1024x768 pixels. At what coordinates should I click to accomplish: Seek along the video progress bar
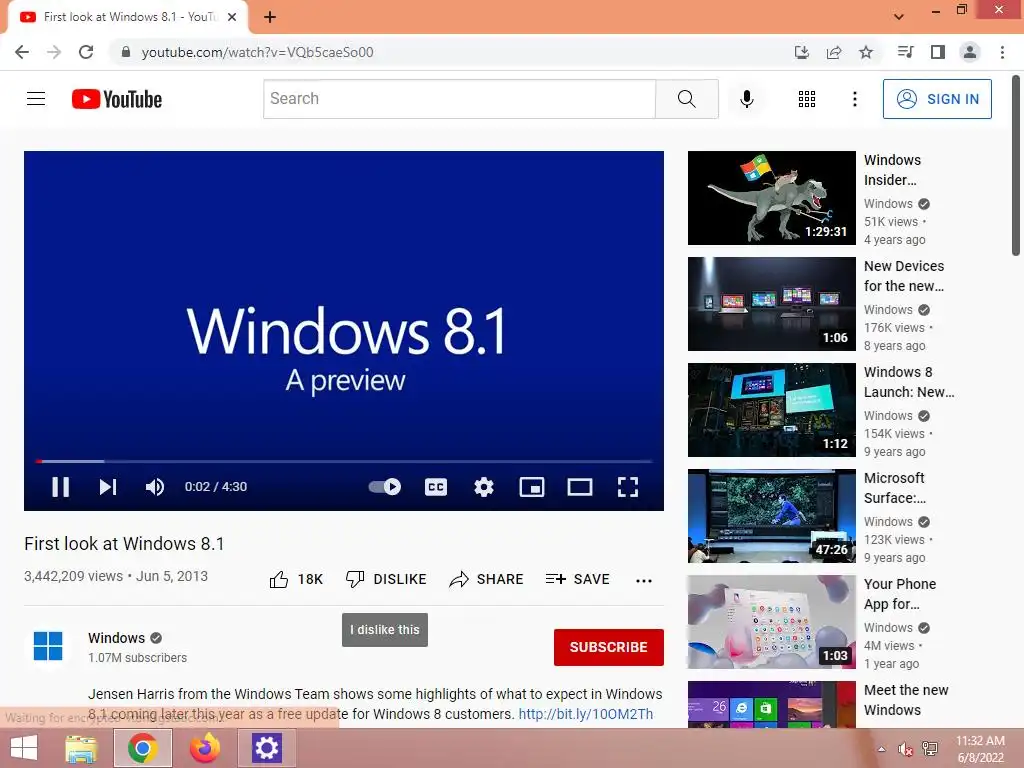click(344, 461)
